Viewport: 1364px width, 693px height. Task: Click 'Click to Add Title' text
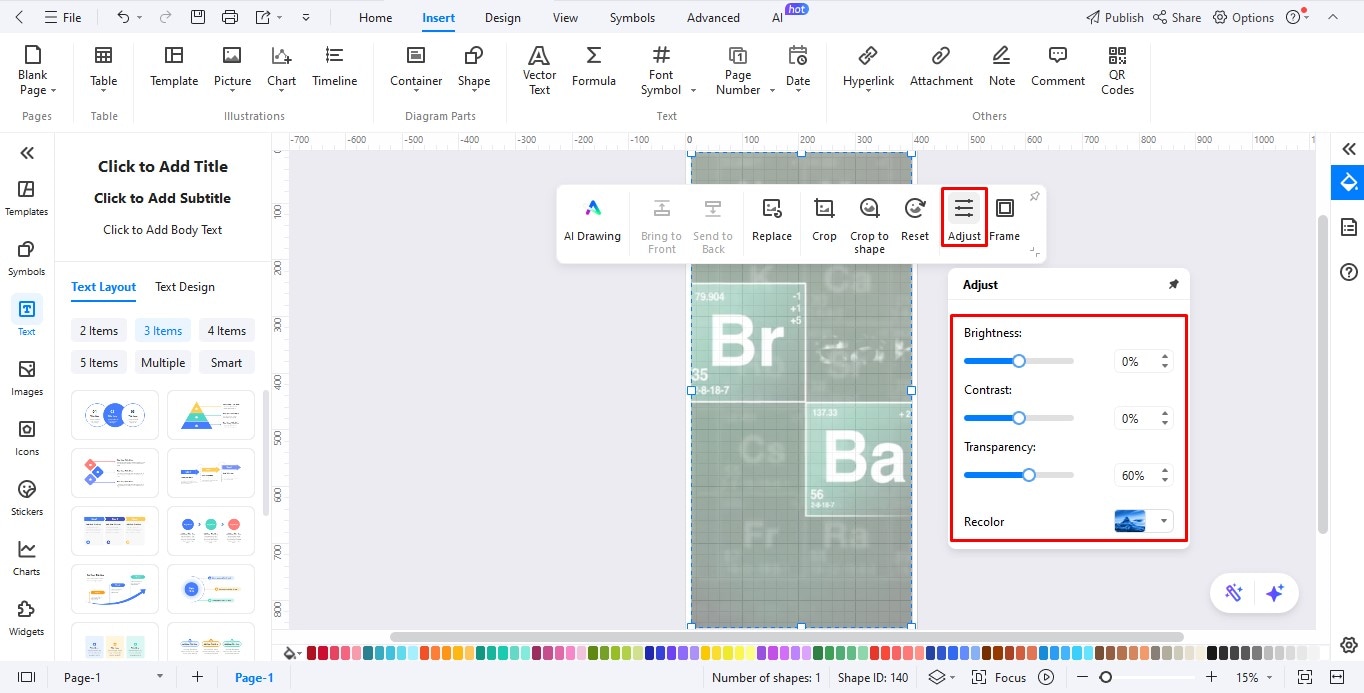pos(163,166)
